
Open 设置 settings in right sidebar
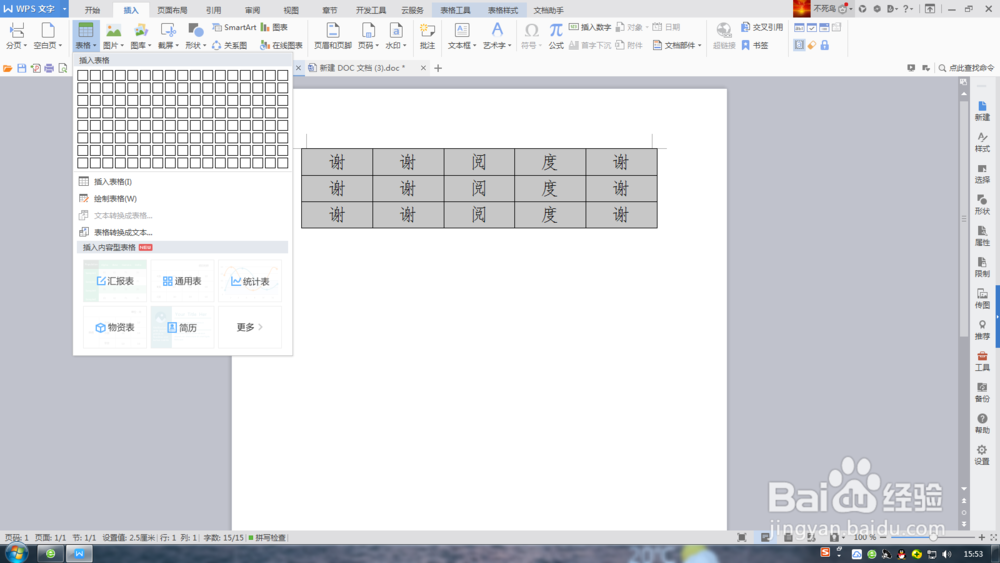pos(982,455)
